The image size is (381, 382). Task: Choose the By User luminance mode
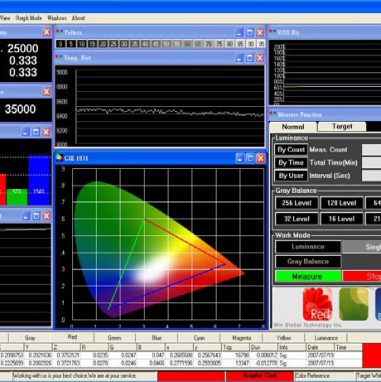[291, 176]
